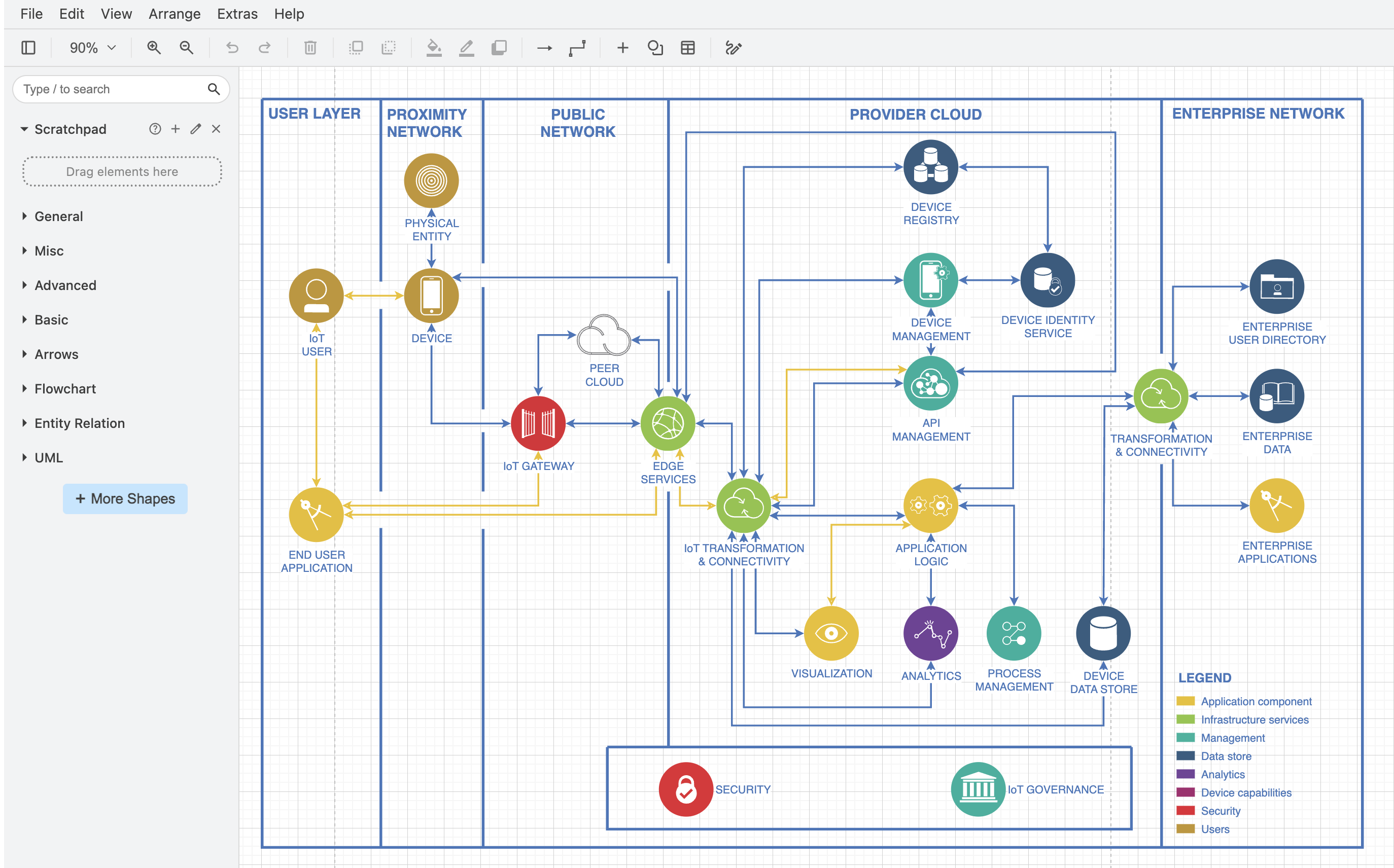Screen dimensions: 1394x868
Task: Open the 90% zoom level dropdown
Action: [92, 48]
